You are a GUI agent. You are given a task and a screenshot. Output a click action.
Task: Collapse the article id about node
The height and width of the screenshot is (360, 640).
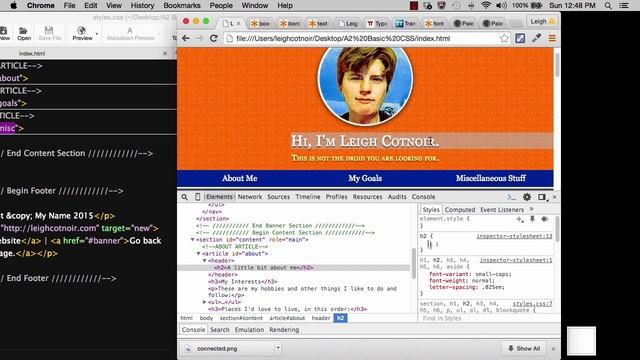[x=198, y=253]
